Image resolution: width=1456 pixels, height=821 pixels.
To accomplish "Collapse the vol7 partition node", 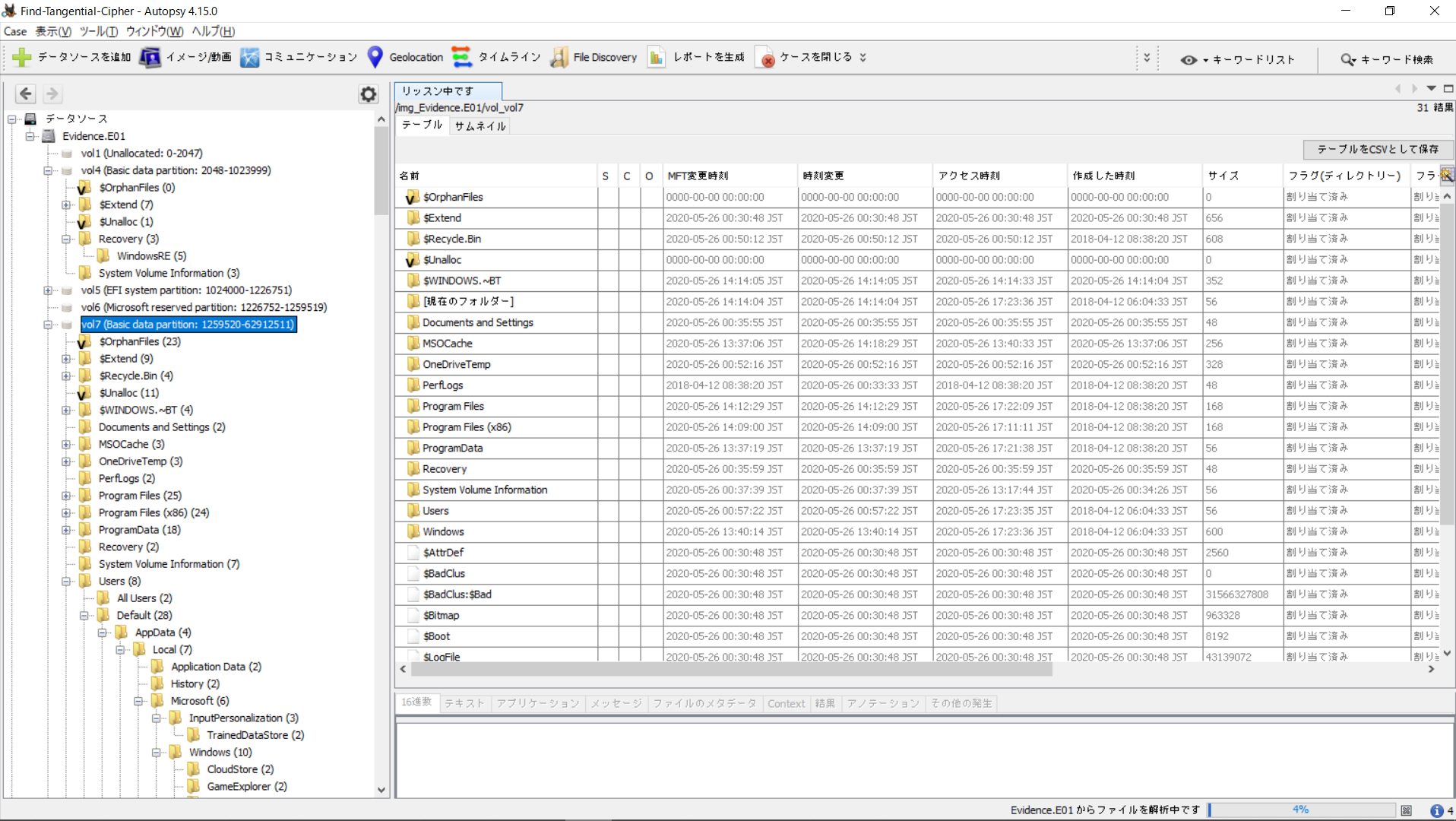I will click(48, 325).
